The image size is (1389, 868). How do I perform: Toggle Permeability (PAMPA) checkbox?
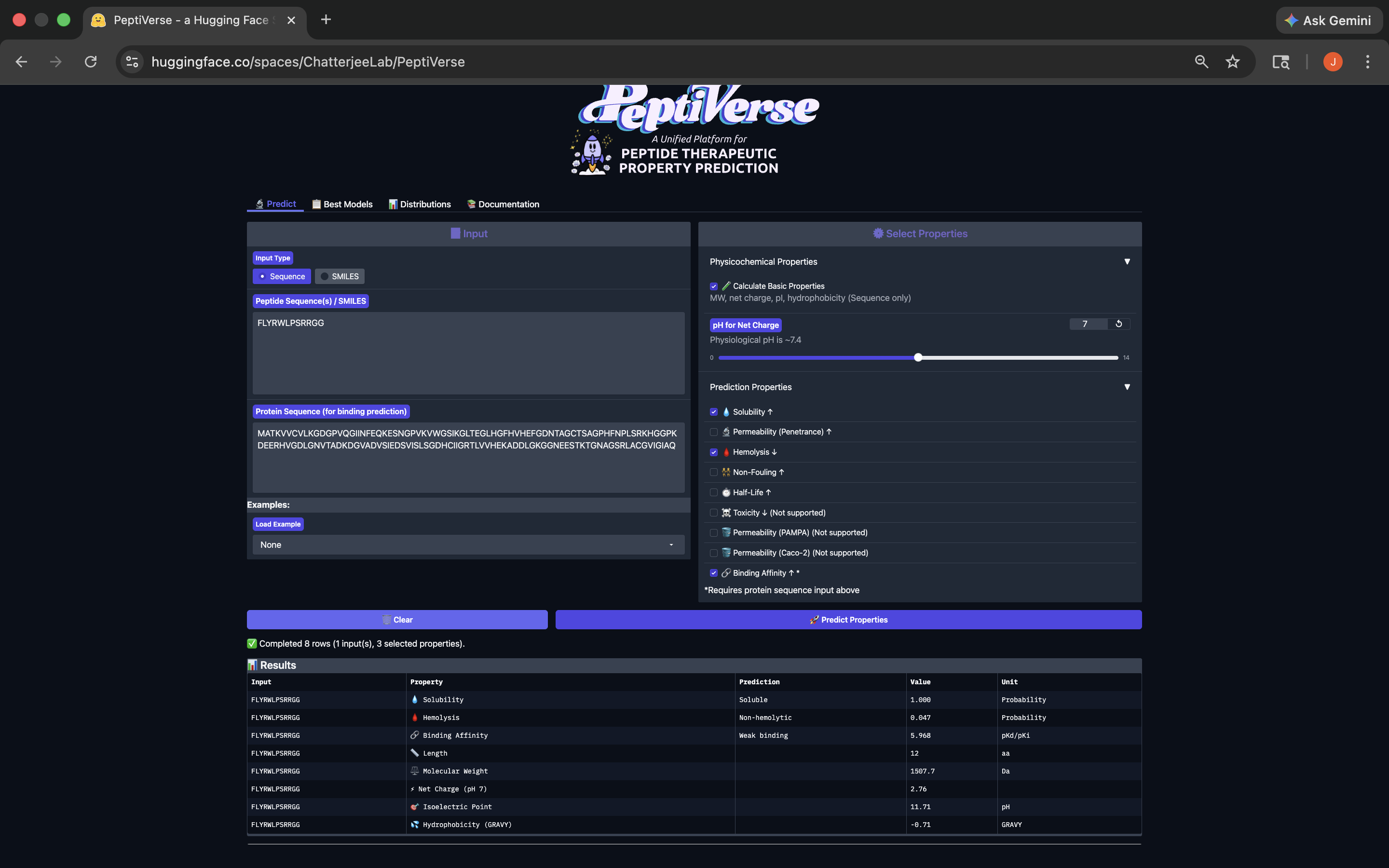click(714, 533)
